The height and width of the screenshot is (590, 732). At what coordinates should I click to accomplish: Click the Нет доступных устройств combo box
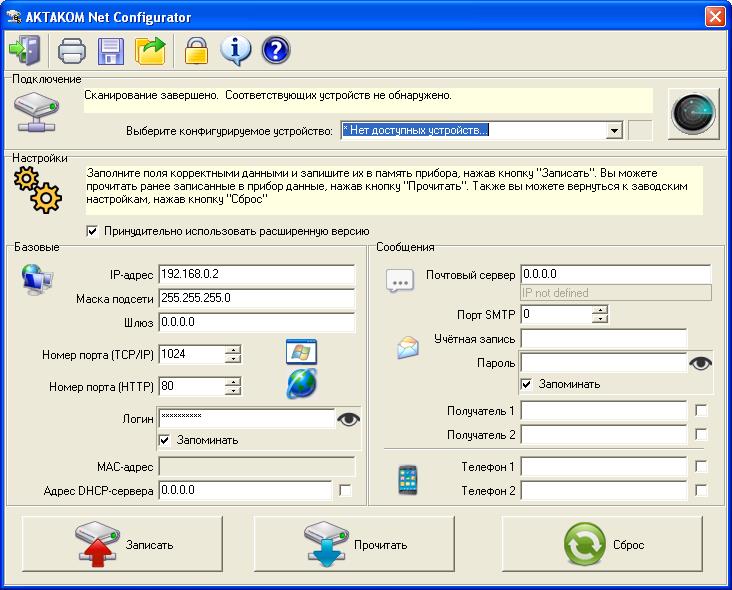[482, 130]
